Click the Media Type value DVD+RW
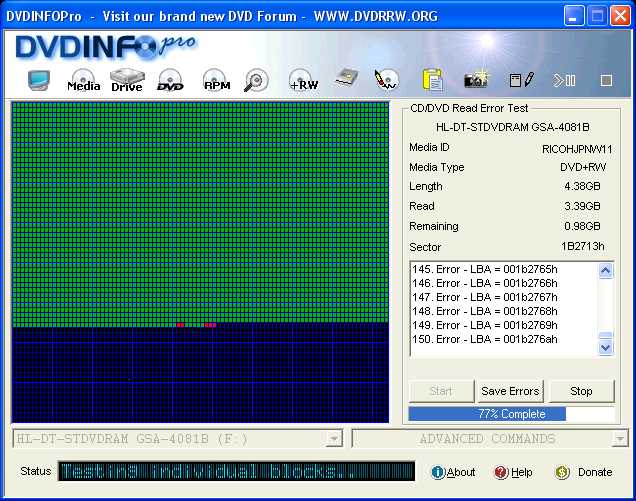 [583, 167]
